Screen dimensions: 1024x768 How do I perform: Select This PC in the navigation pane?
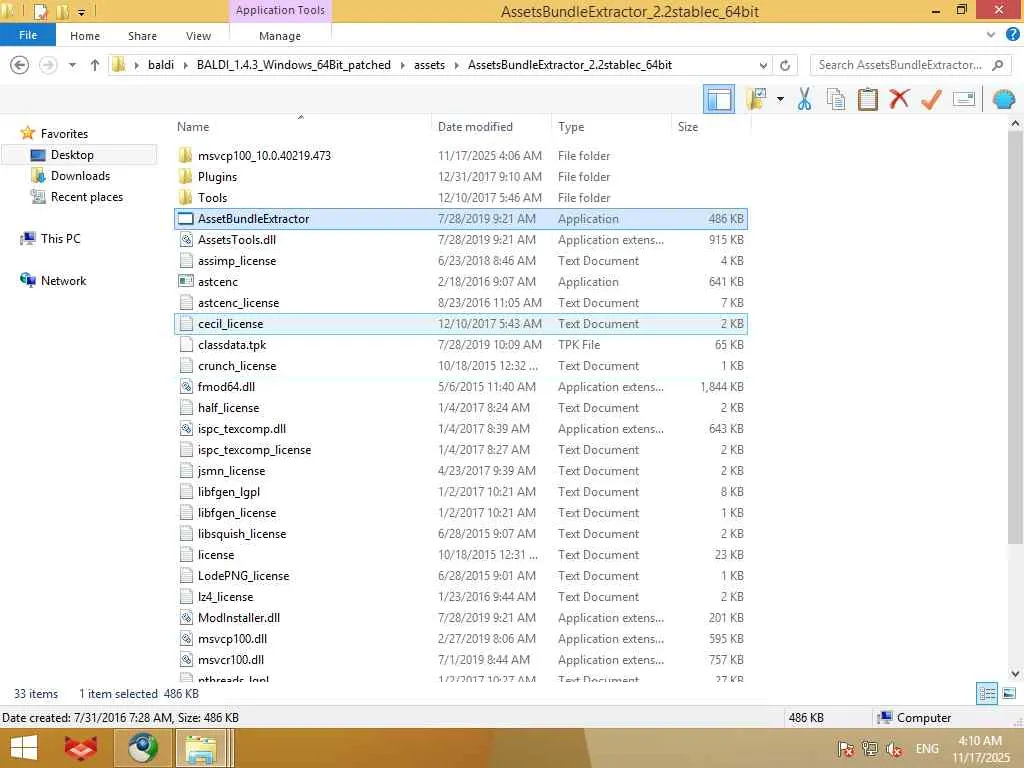point(60,238)
